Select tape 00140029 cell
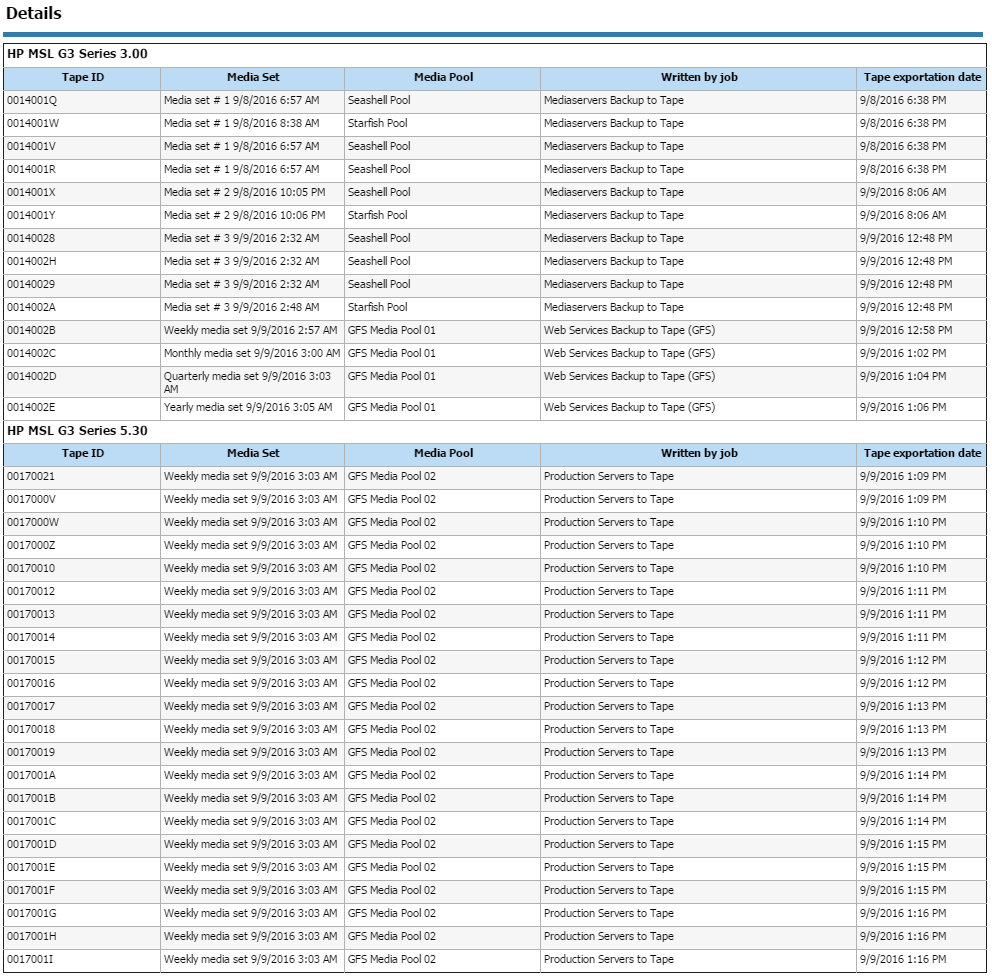 82,285
